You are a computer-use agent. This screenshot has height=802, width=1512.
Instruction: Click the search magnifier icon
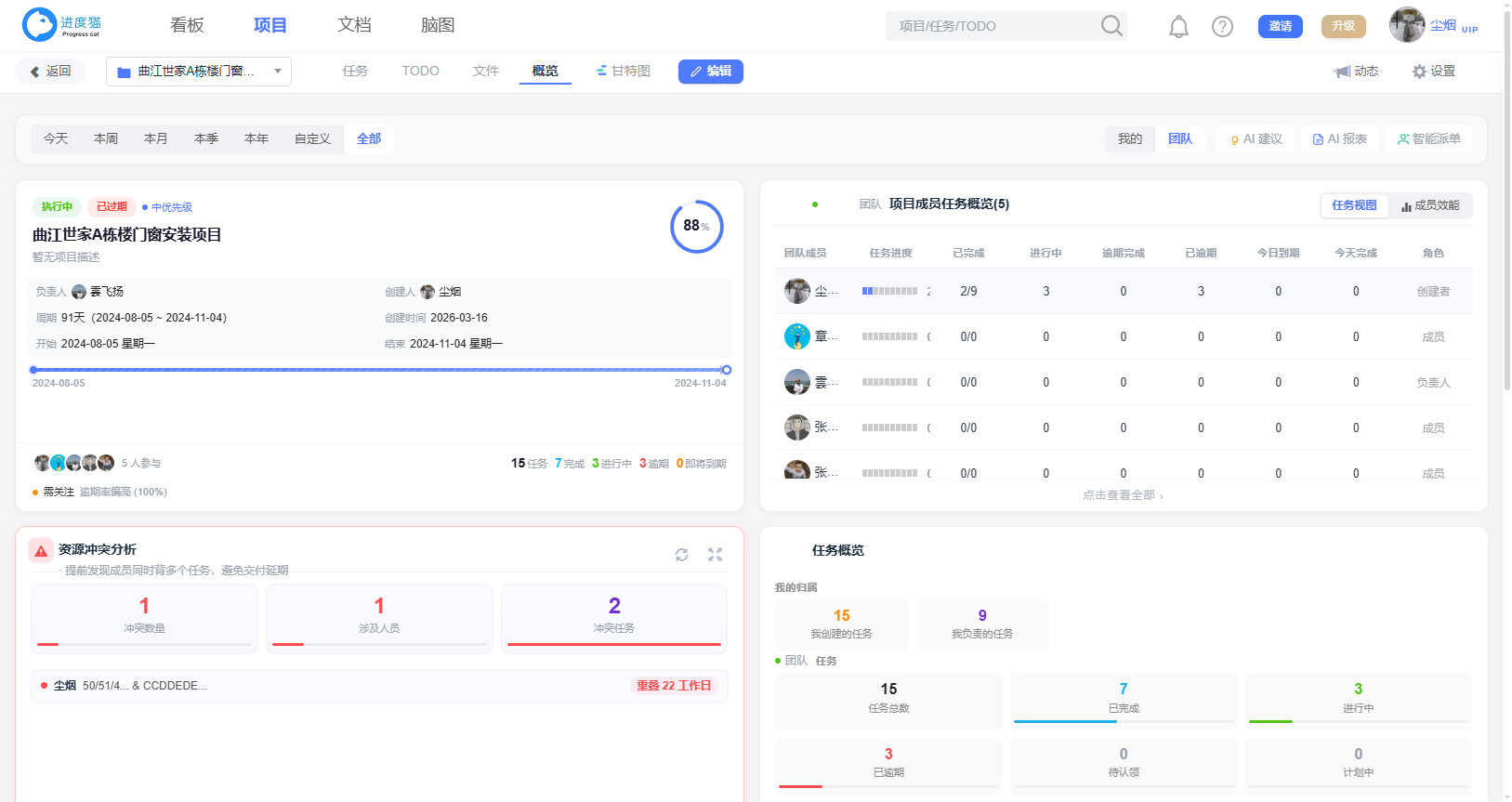(1111, 26)
